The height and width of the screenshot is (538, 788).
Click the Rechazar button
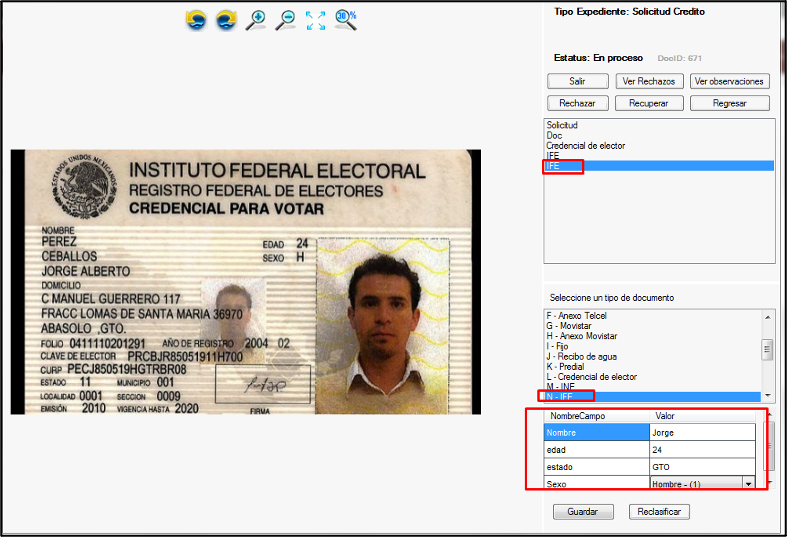coord(577,103)
